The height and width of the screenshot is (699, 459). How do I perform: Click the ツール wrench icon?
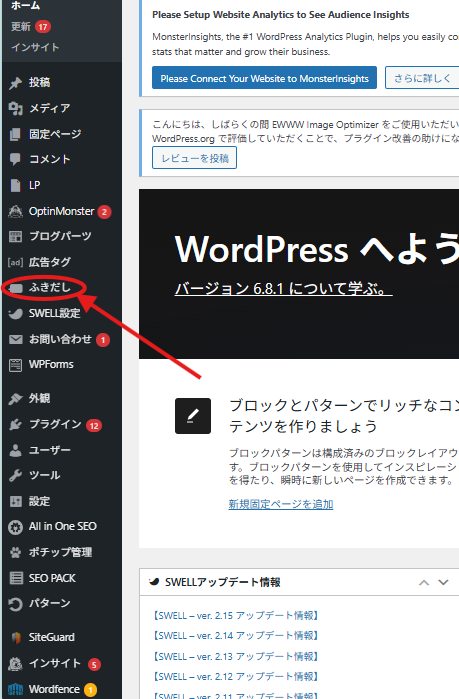(16, 476)
